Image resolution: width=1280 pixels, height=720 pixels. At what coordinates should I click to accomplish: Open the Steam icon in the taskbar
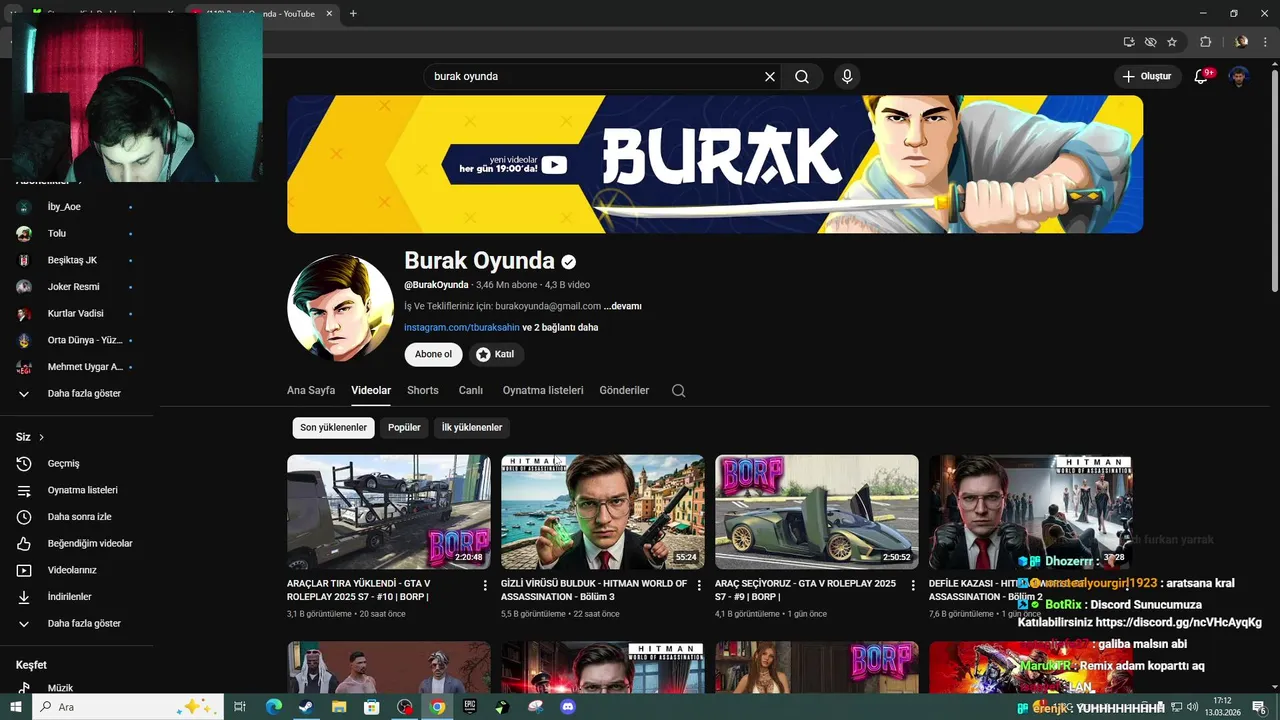pyautogui.click(x=306, y=707)
